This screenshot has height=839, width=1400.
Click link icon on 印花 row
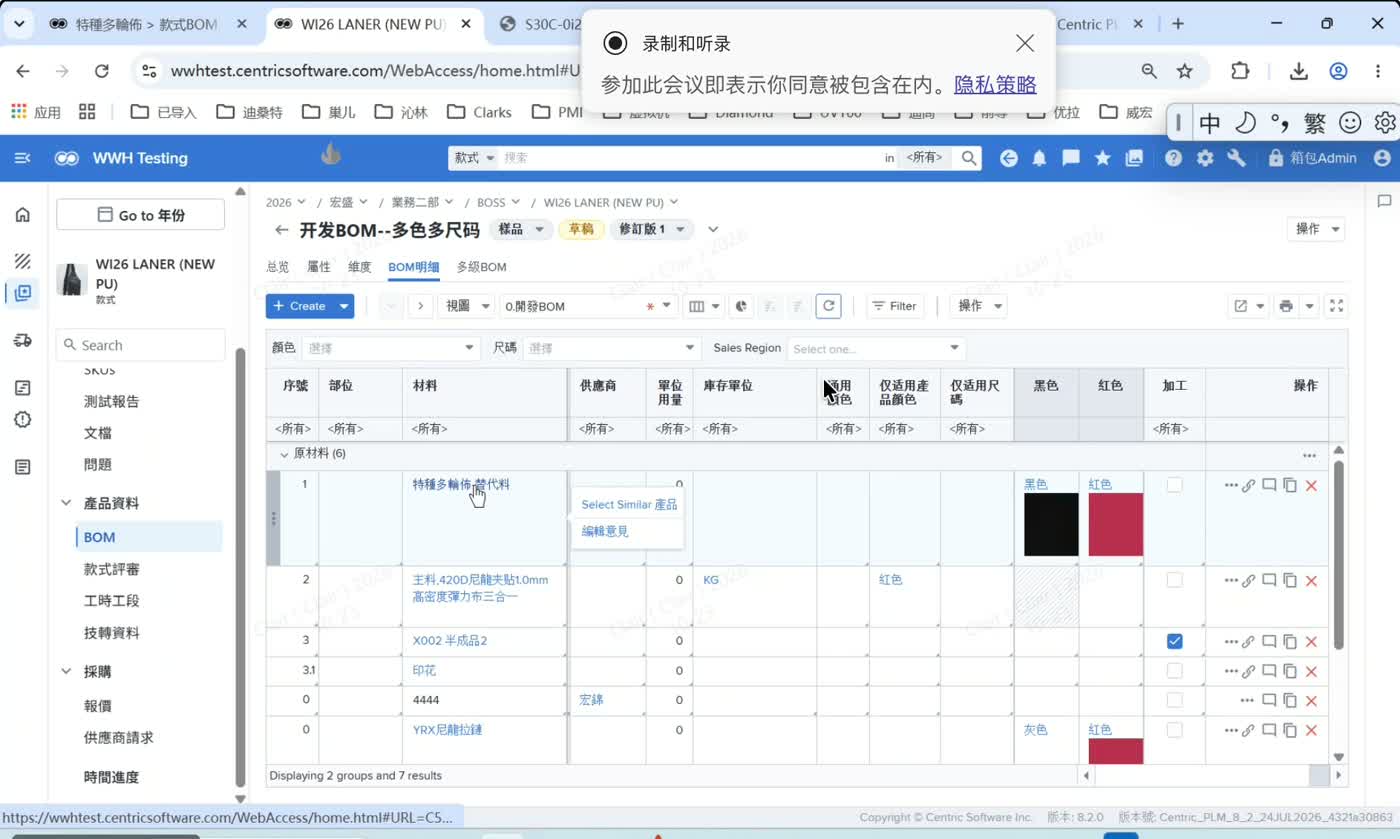(x=1248, y=671)
